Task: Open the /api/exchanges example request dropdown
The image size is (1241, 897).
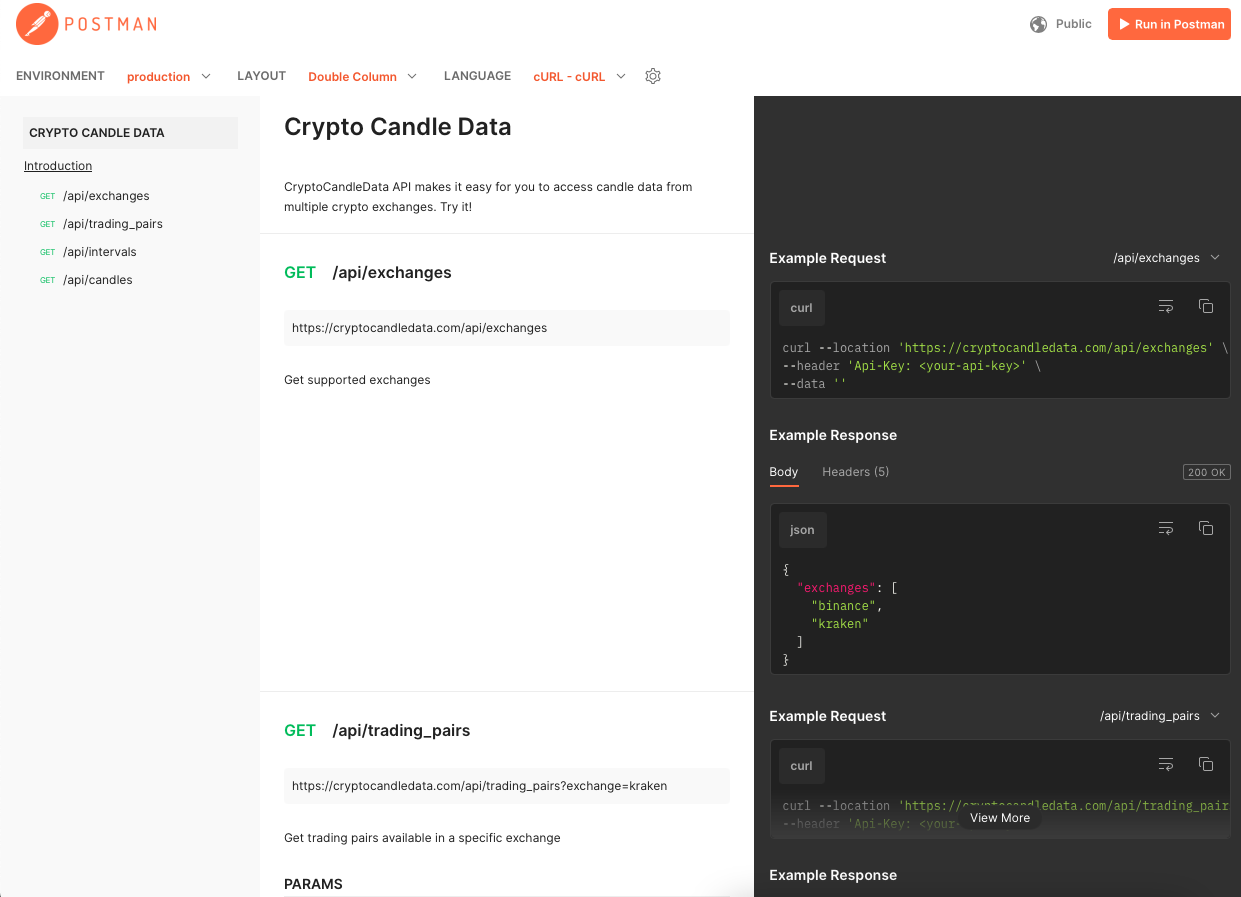Action: coord(1166,258)
